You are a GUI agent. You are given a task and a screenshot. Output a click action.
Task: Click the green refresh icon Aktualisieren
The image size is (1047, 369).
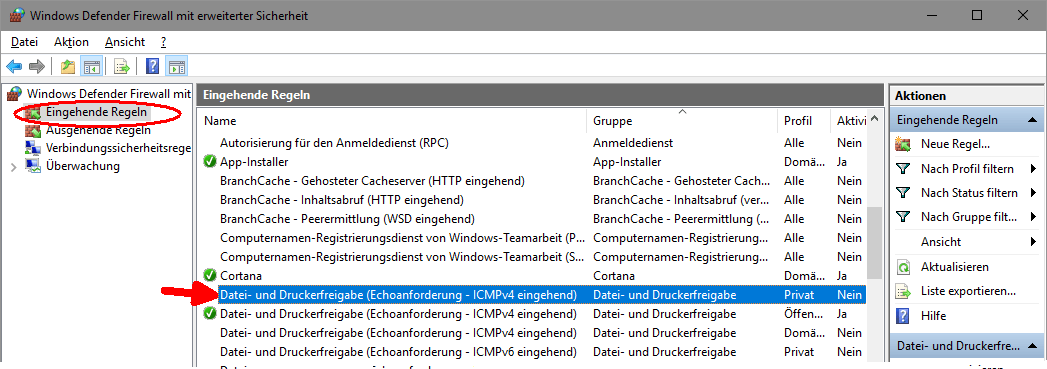pos(903,267)
